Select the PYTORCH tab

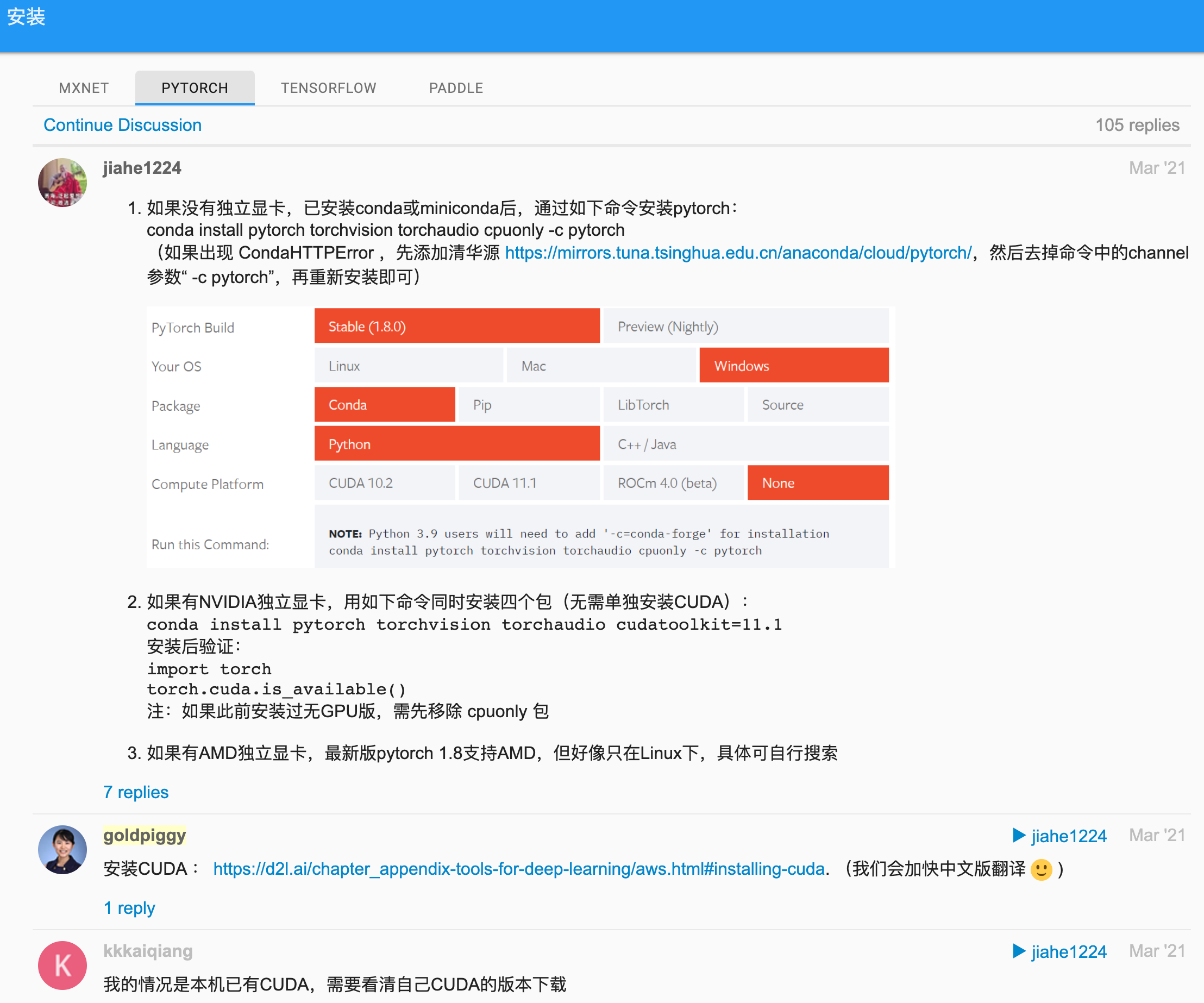(x=195, y=87)
